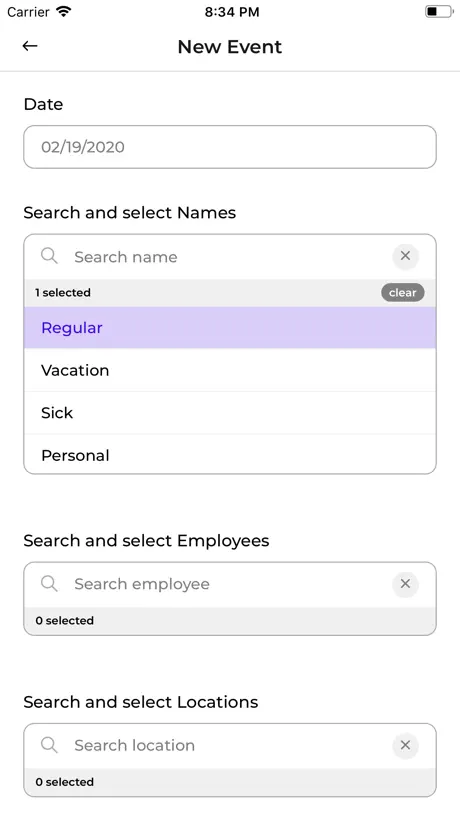Deselect the highlighted Regular option
Screen dimensions: 460x818
[229, 328]
